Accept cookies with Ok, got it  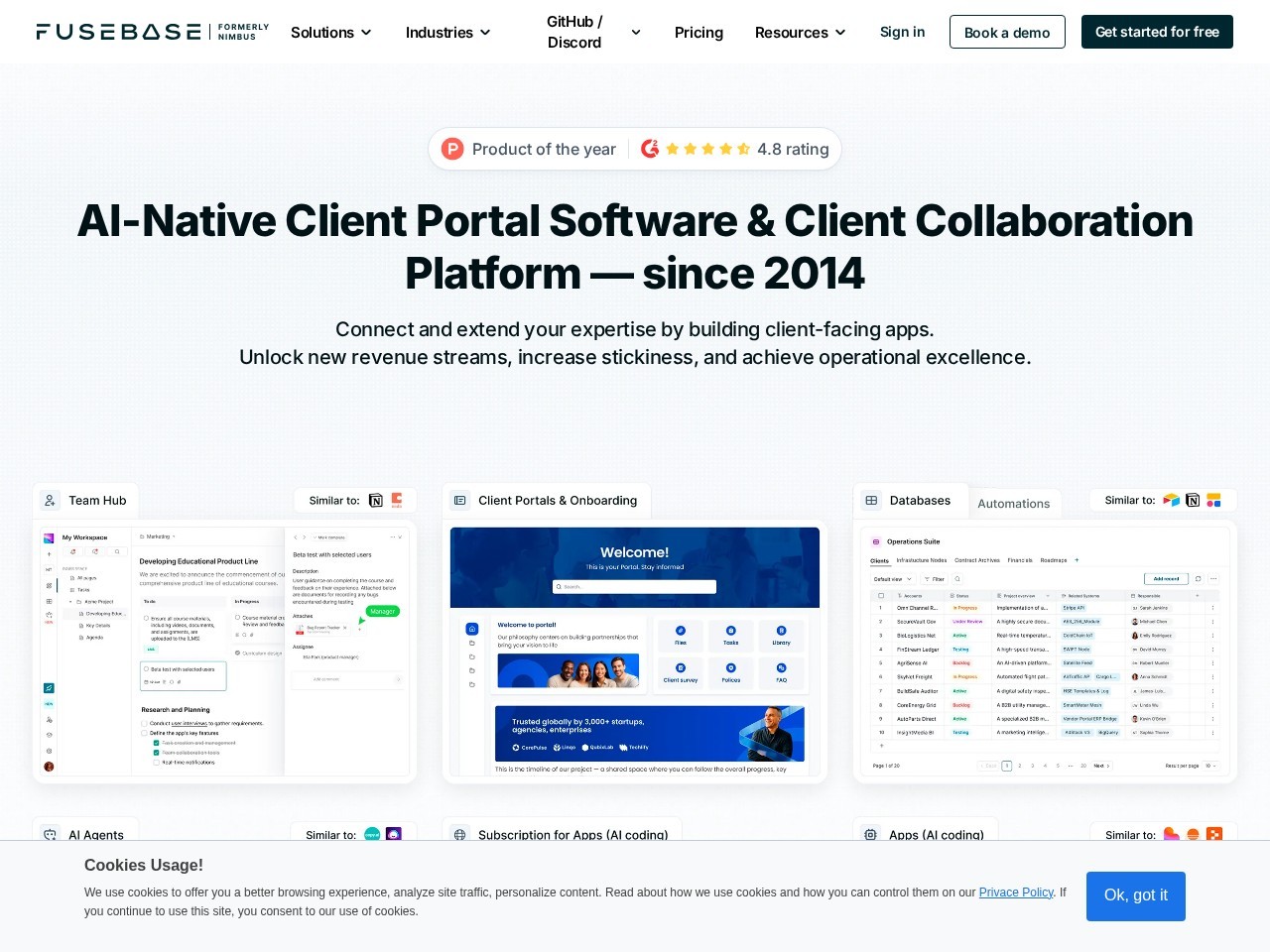[x=1136, y=895]
